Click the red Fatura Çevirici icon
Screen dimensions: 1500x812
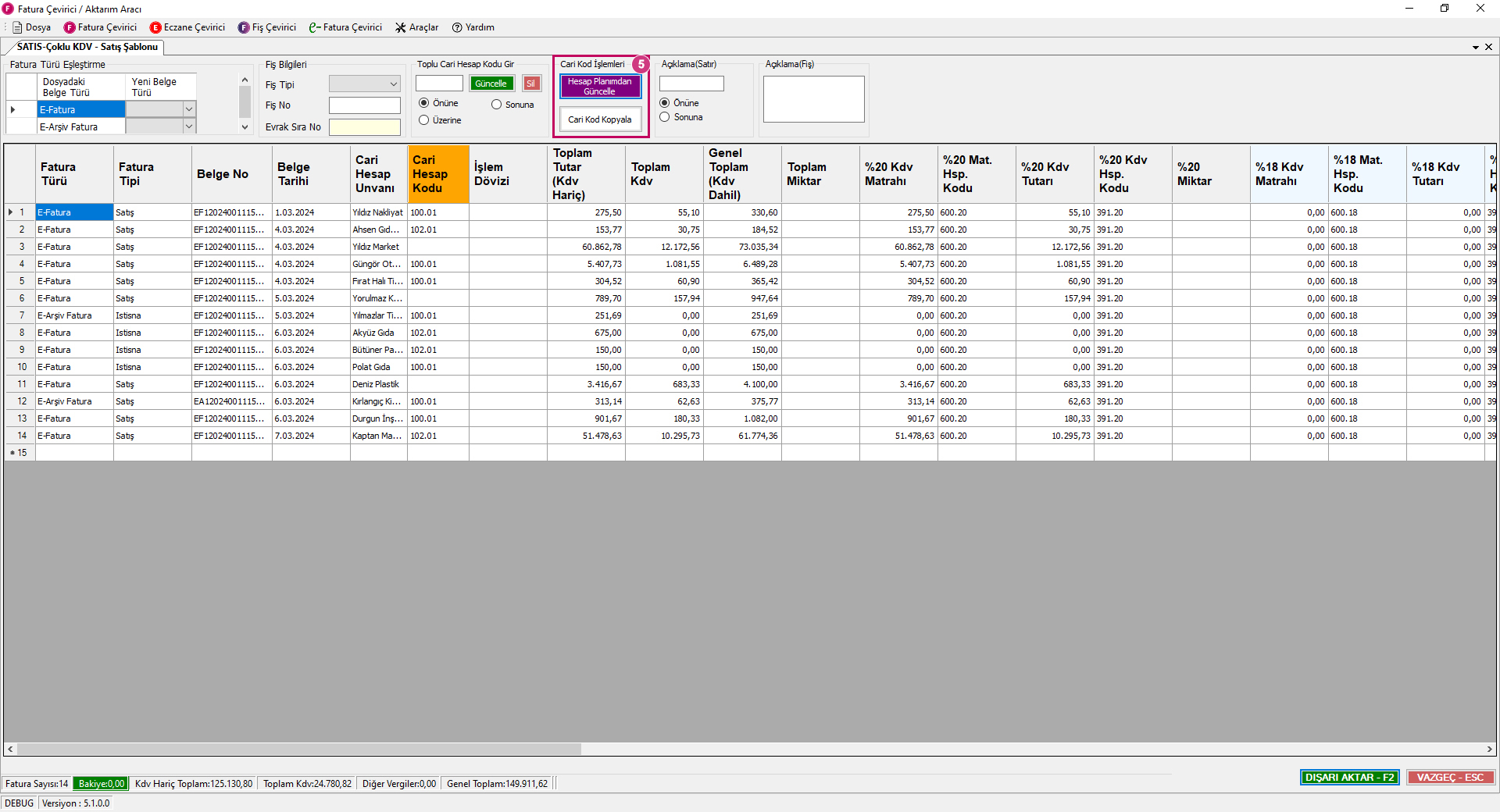coord(70,27)
